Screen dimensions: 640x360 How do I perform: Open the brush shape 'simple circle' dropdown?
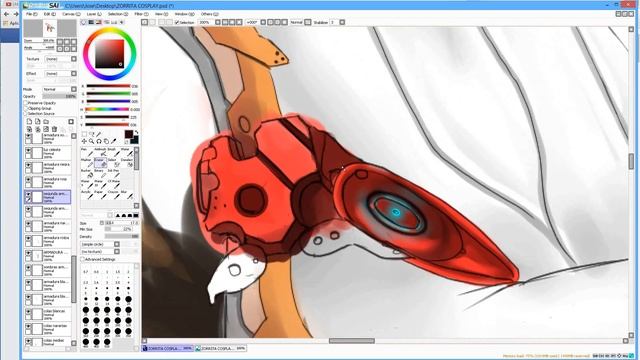[x=117, y=244]
